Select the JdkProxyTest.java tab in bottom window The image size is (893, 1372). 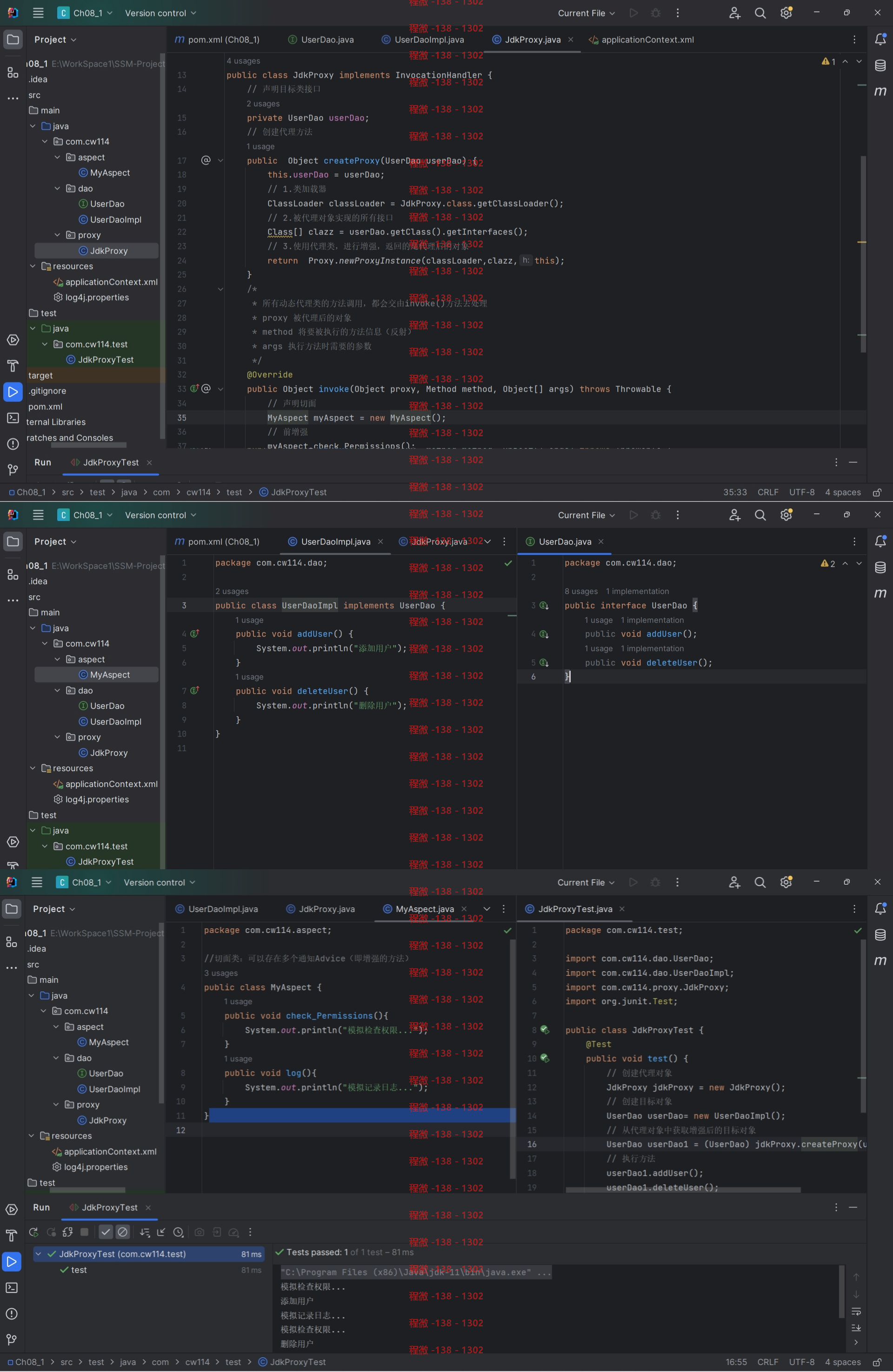575,909
